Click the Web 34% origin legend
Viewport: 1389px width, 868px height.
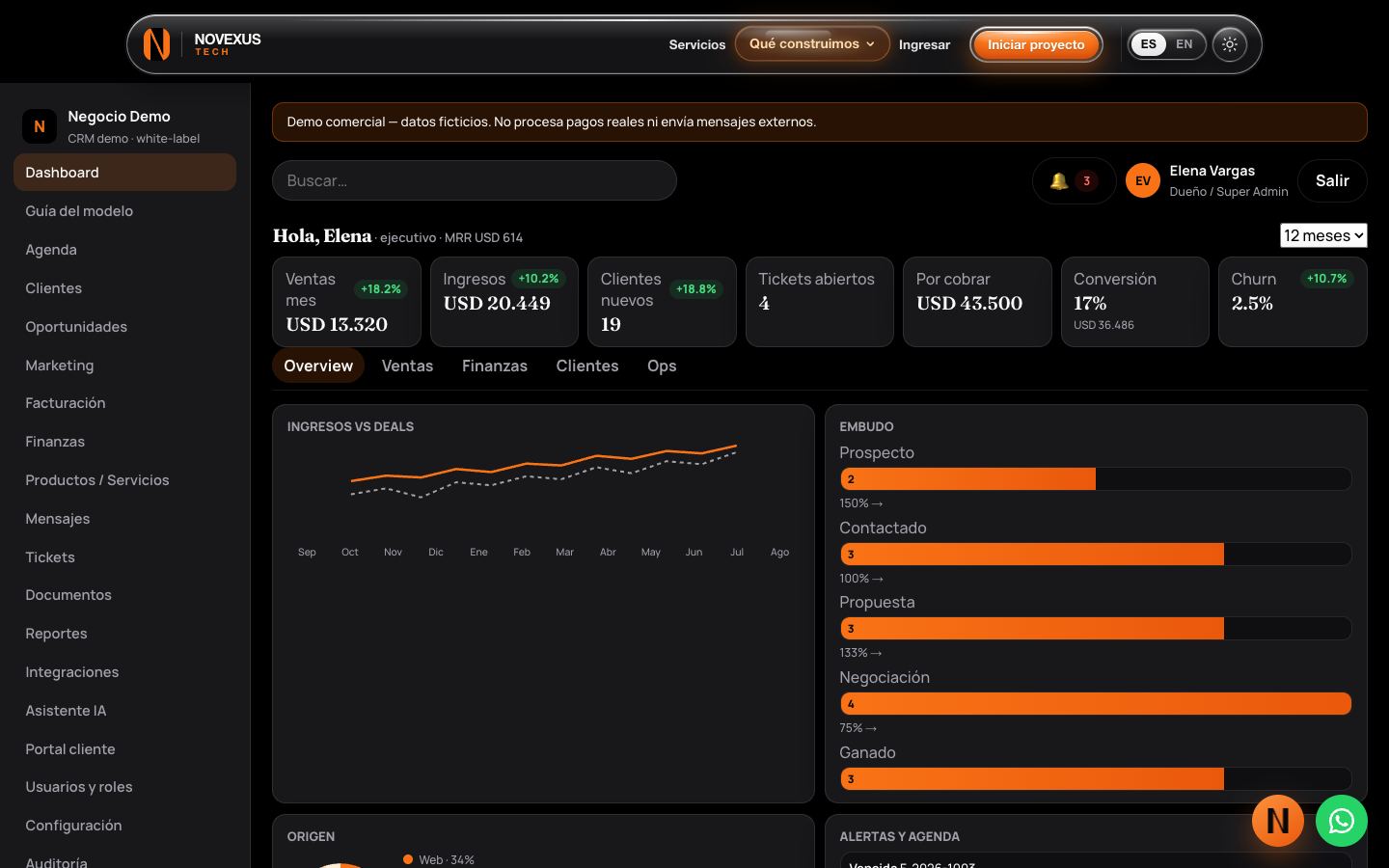(439, 859)
